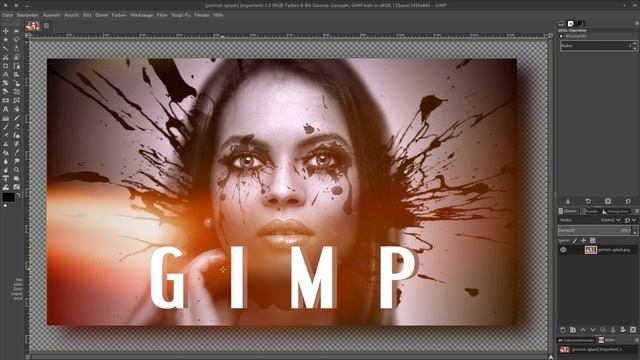Open the Auswahl menu
The height and width of the screenshot is (360, 640).
pyautogui.click(x=51, y=15)
